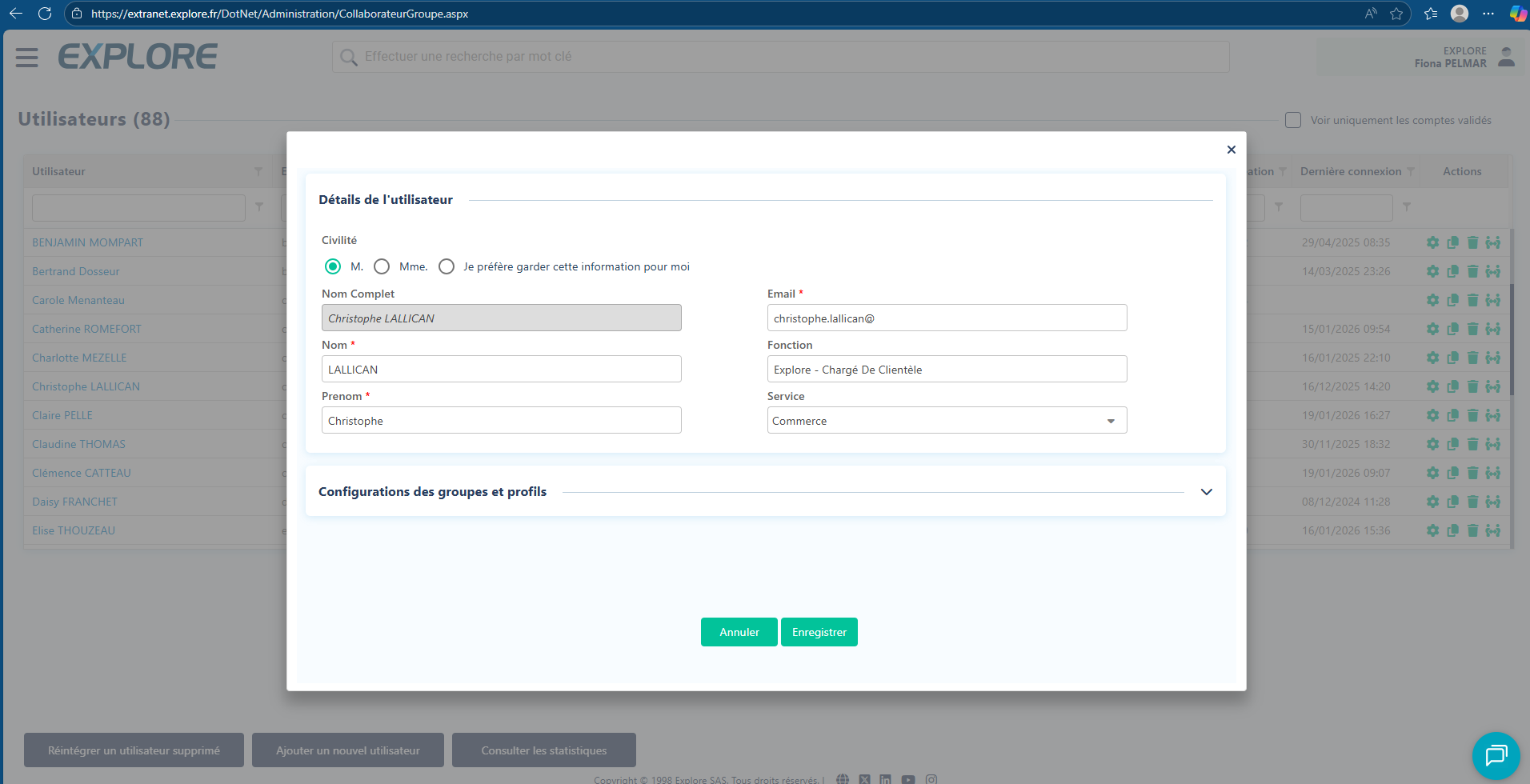1530x784 pixels.
Task: Click the Email input field
Action: click(947, 318)
